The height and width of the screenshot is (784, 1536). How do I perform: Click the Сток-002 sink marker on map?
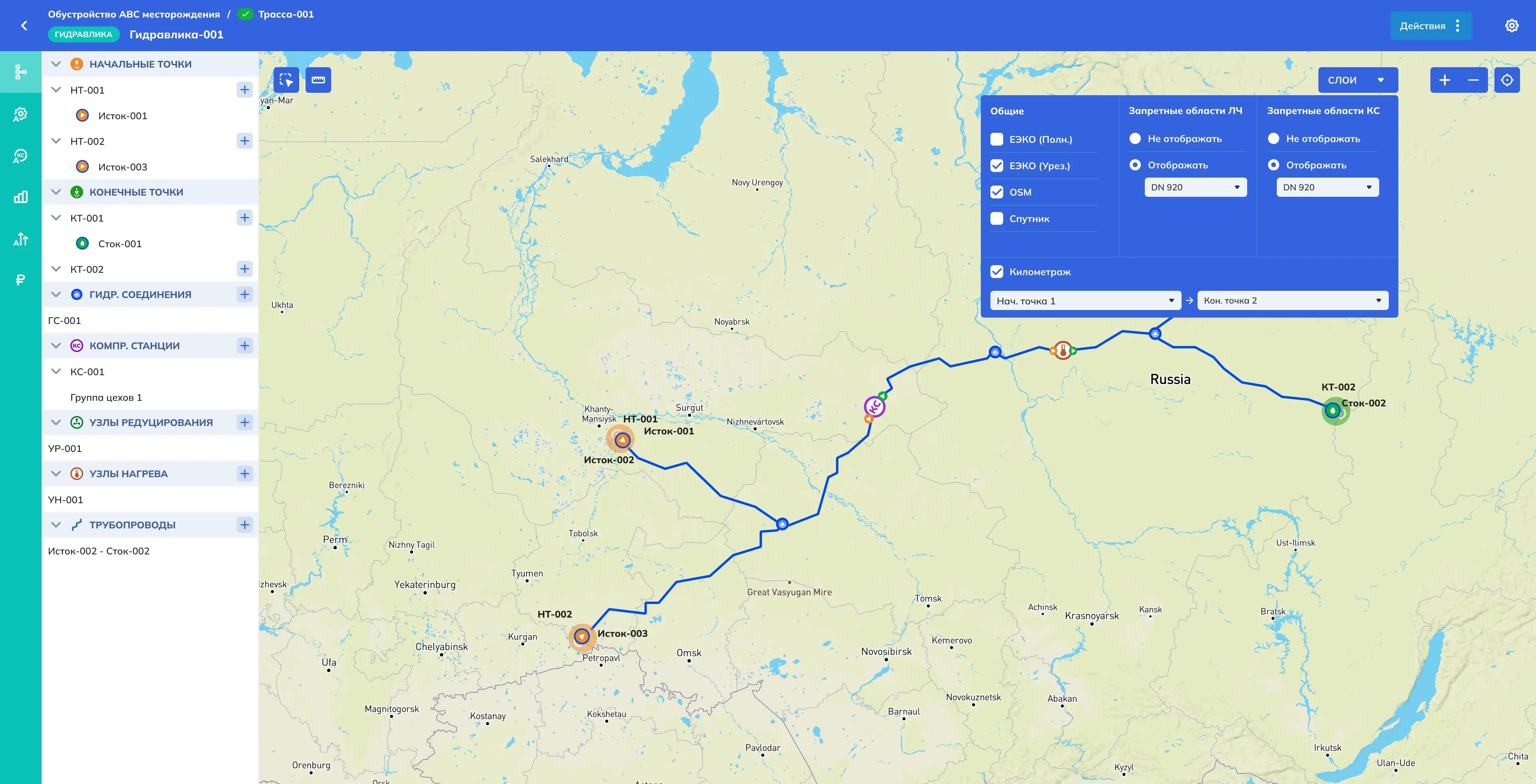point(1333,410)
